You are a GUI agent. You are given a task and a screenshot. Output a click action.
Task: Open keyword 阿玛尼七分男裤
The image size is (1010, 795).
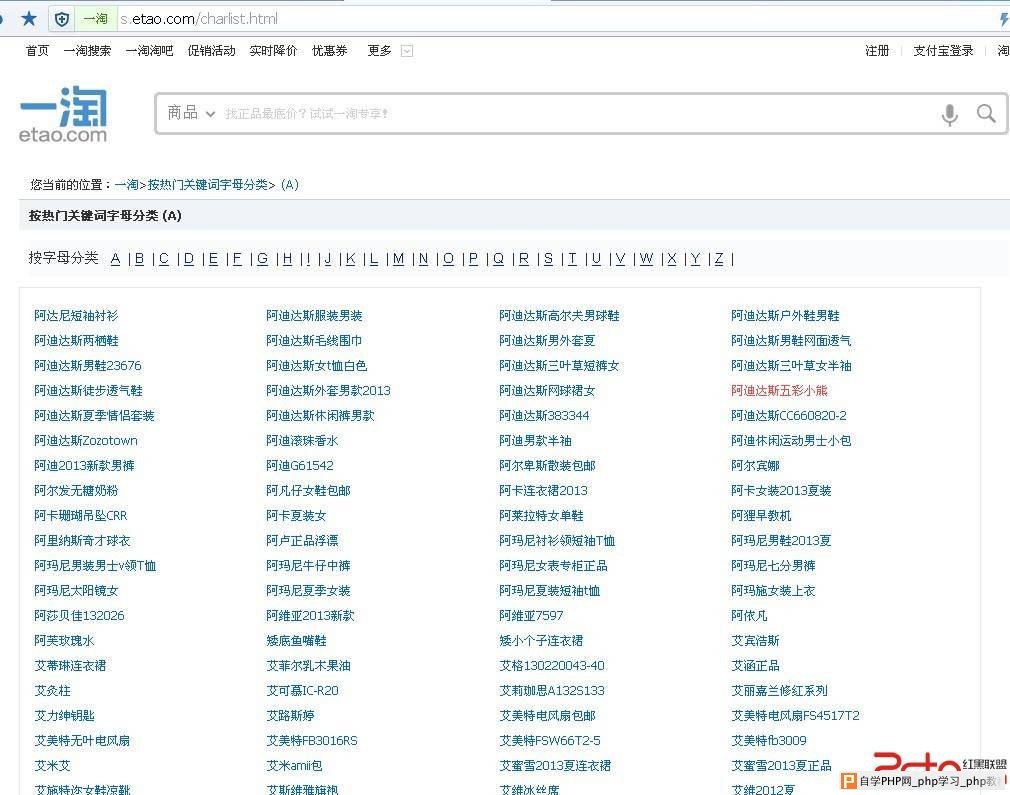click(774, 566)
